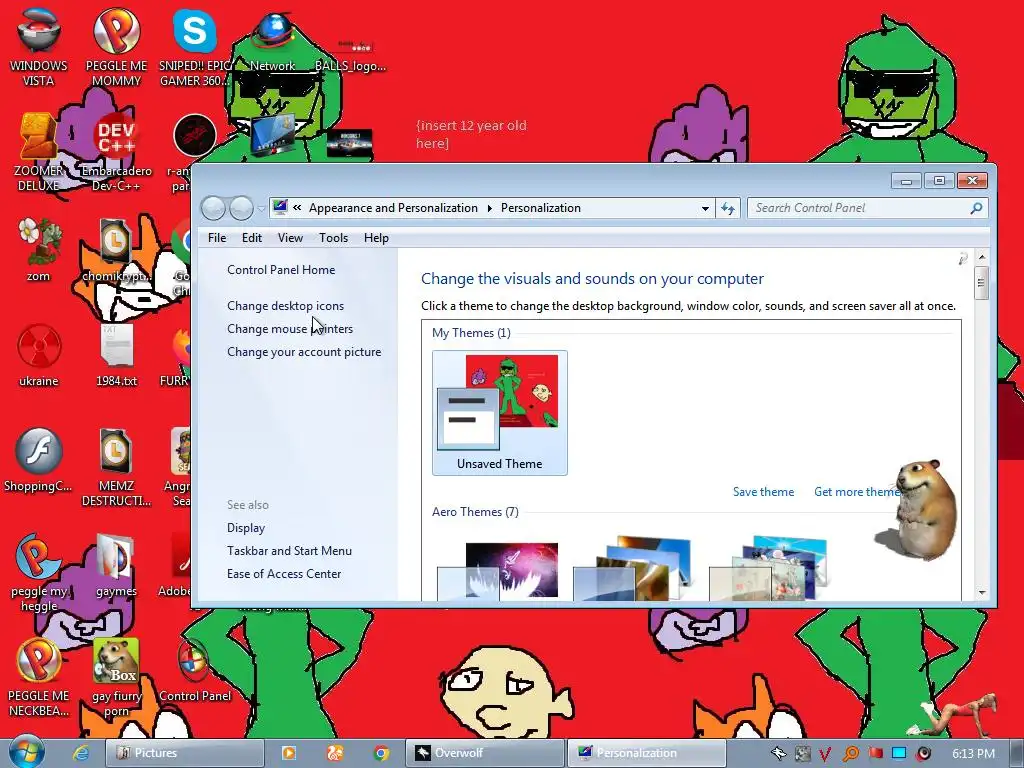This screenshot has height=768, width=1024.
Task: Open the Tools menu
Action: (x=333, y=238)
